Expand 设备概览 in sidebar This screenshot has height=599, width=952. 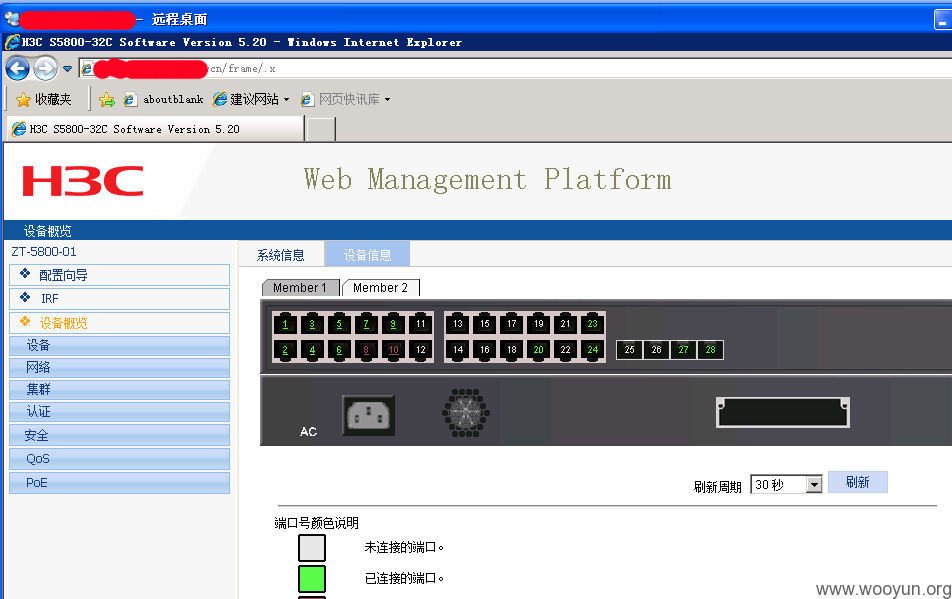120,322
